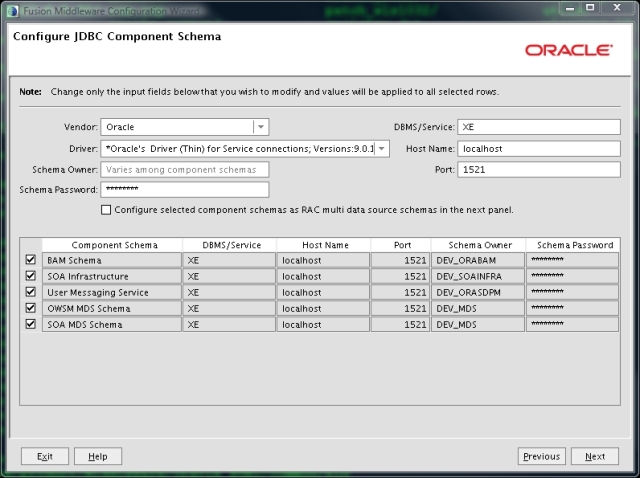
Task: Focus the DBMS/Service input field
Action: 539,127
